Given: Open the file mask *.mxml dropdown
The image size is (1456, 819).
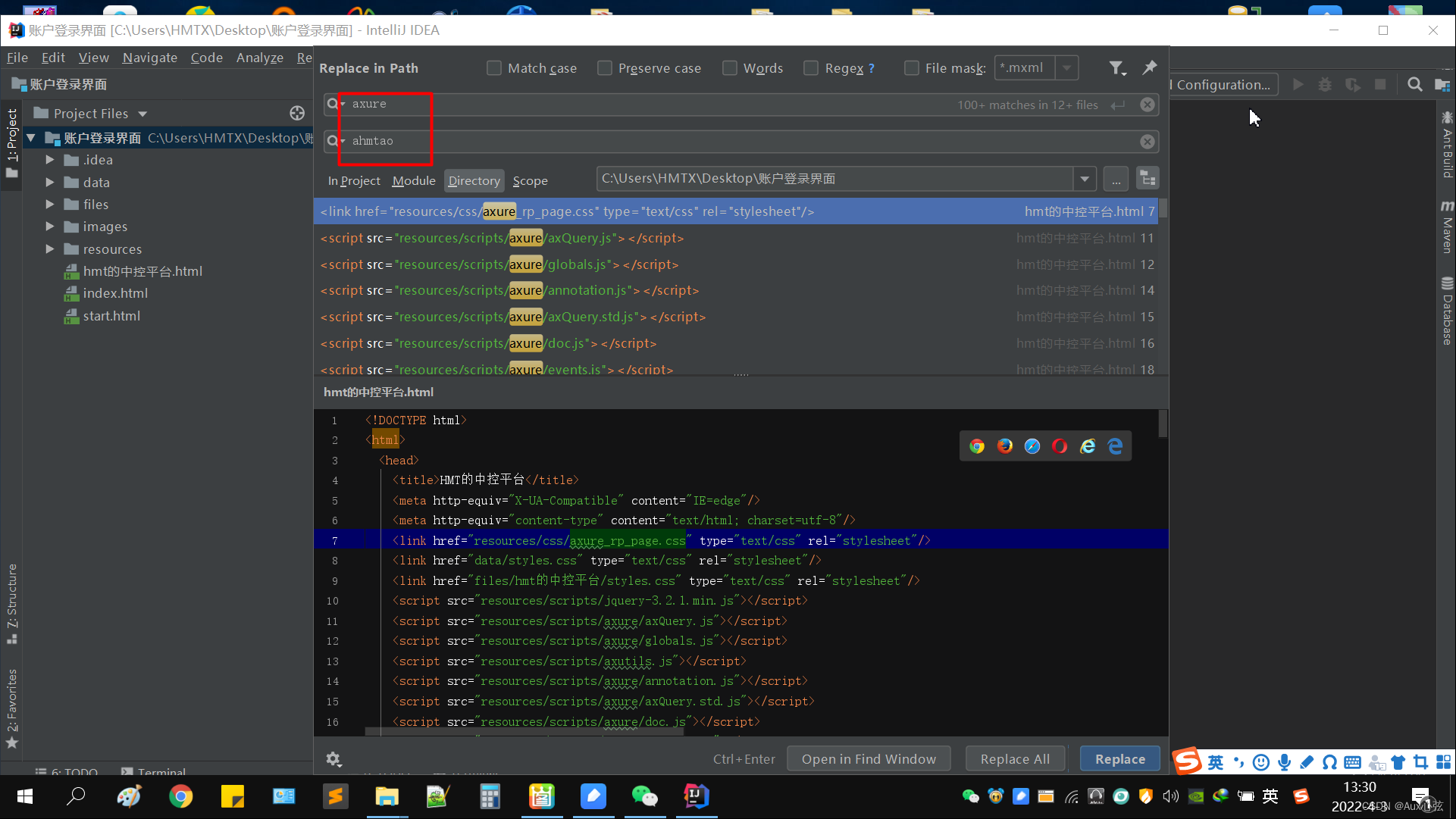Looking at the screenshot, I should (x=1067, y=68).
